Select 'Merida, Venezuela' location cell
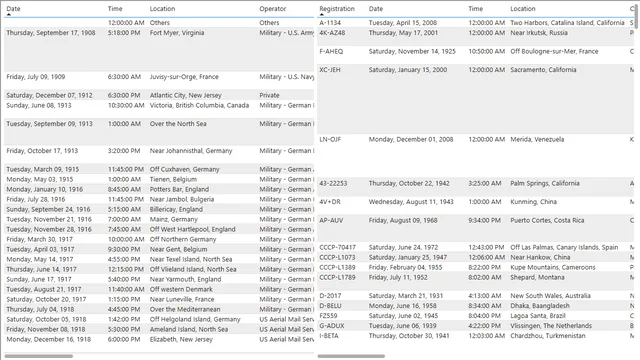 pos(537,139)
